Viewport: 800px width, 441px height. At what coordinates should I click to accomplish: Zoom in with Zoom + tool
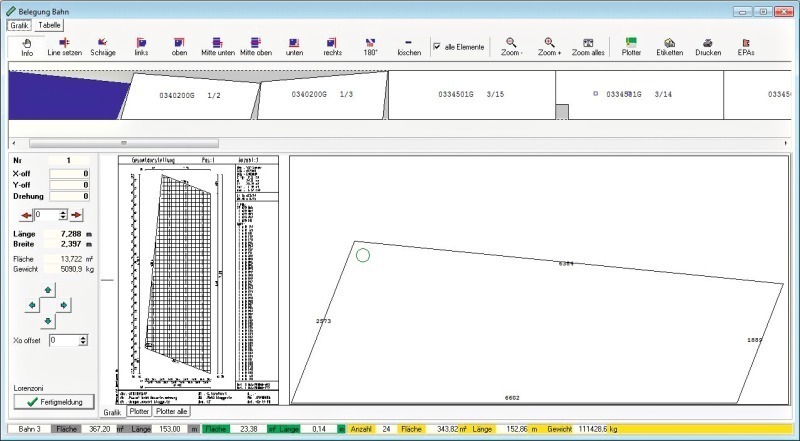tap(549, 47)
